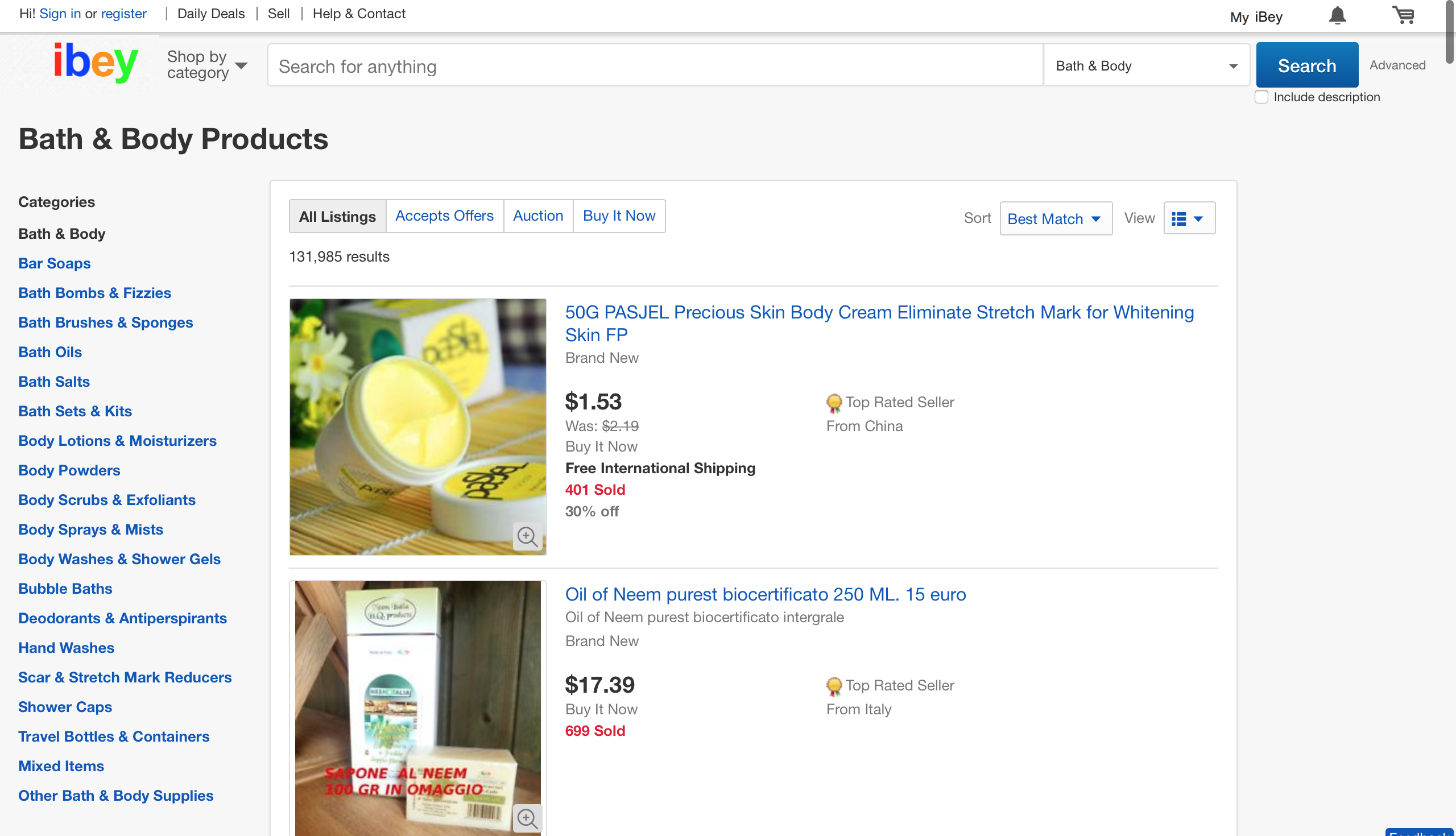Select the Buy It Now tab
This screenshot has height=836, width=1456.
tap(619, 216)
